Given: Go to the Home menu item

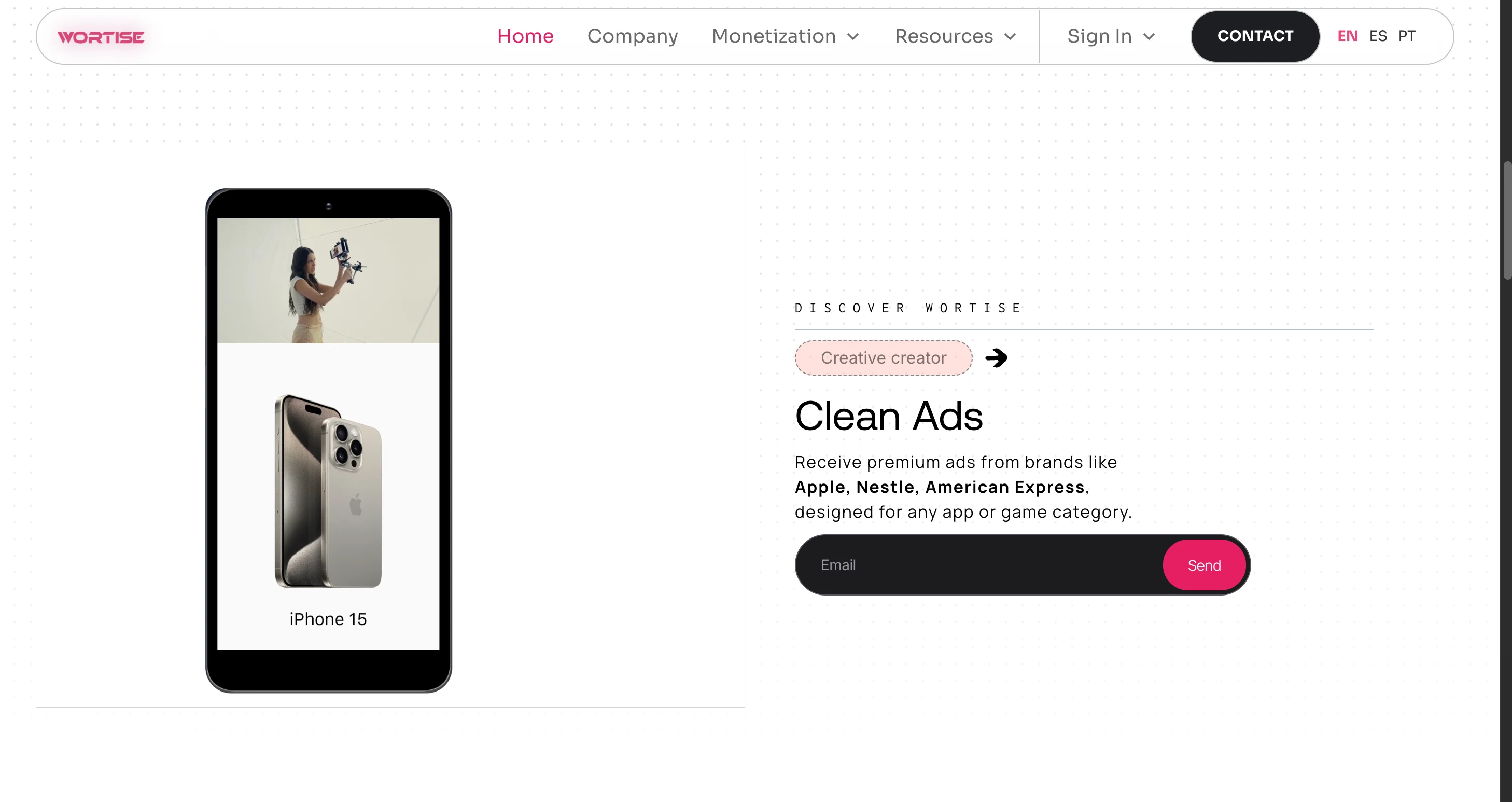Looking at the screenshot, I should point(525,36).
